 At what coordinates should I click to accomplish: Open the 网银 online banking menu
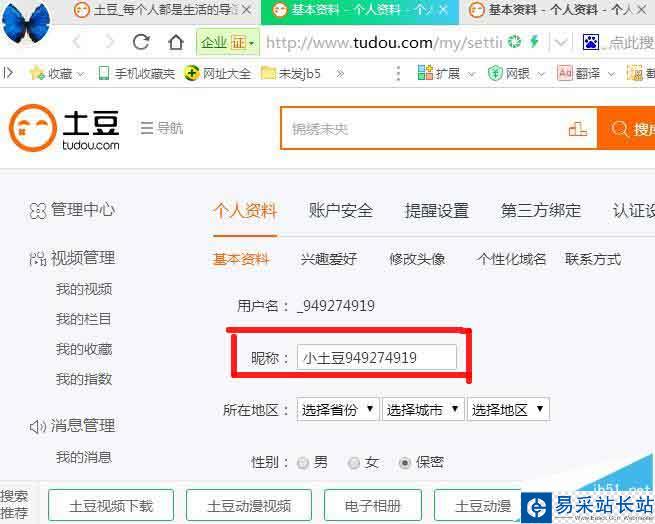click(517, 74)
